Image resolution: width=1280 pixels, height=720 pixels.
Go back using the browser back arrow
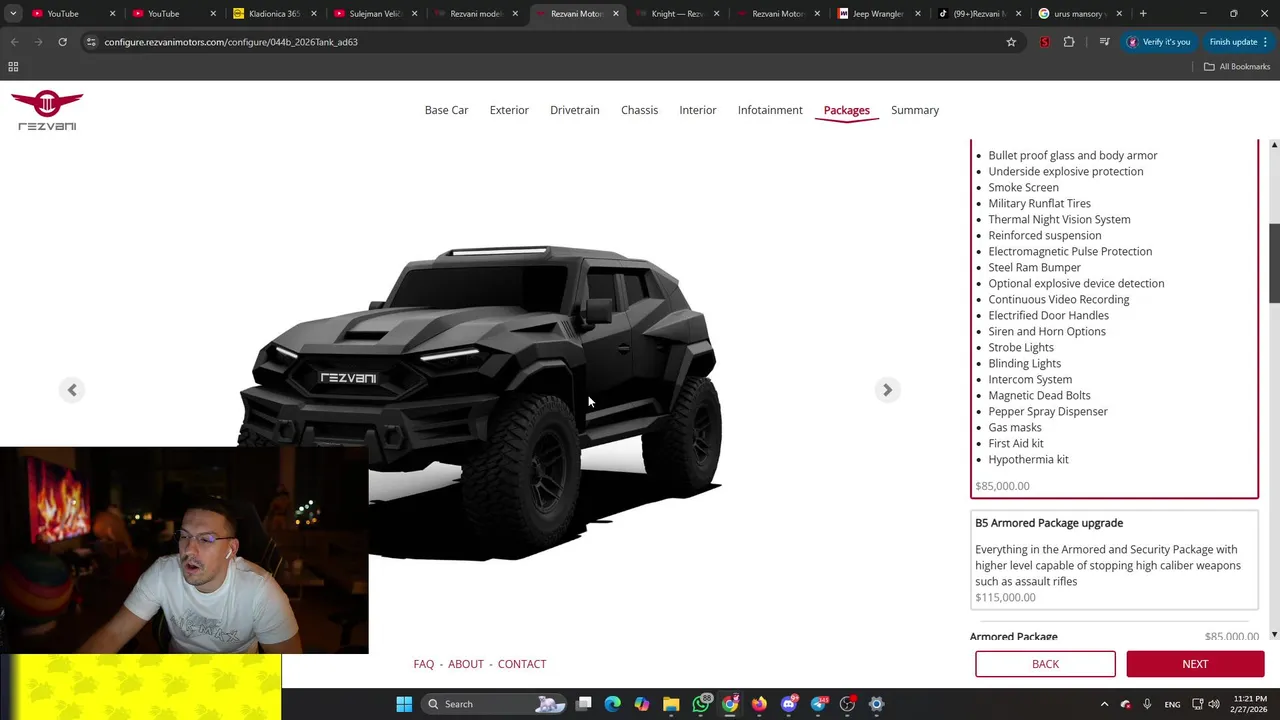click(x=14, y=42)
